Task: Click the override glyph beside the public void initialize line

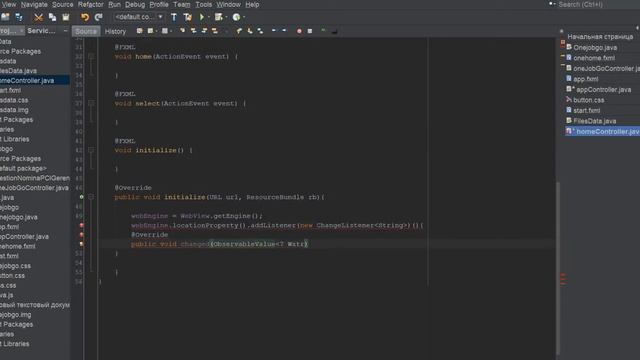Action: (x=82, y=197)
